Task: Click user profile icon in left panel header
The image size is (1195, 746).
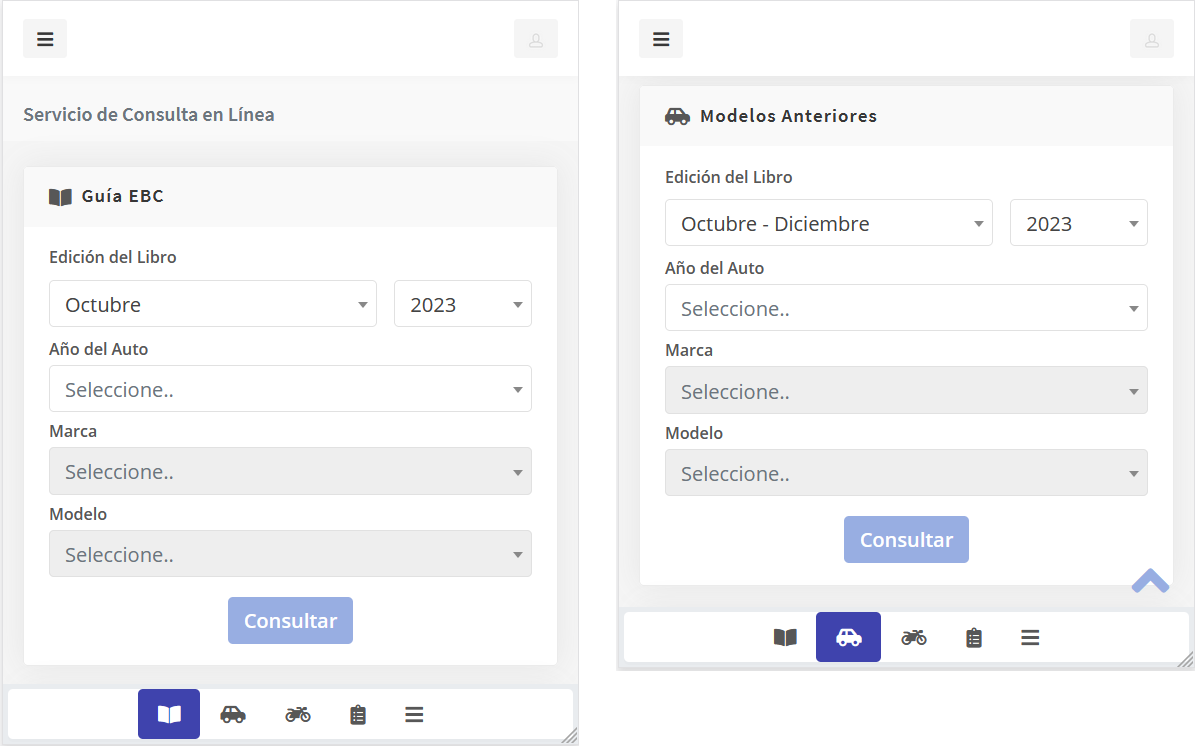Action: pos(536,39)
